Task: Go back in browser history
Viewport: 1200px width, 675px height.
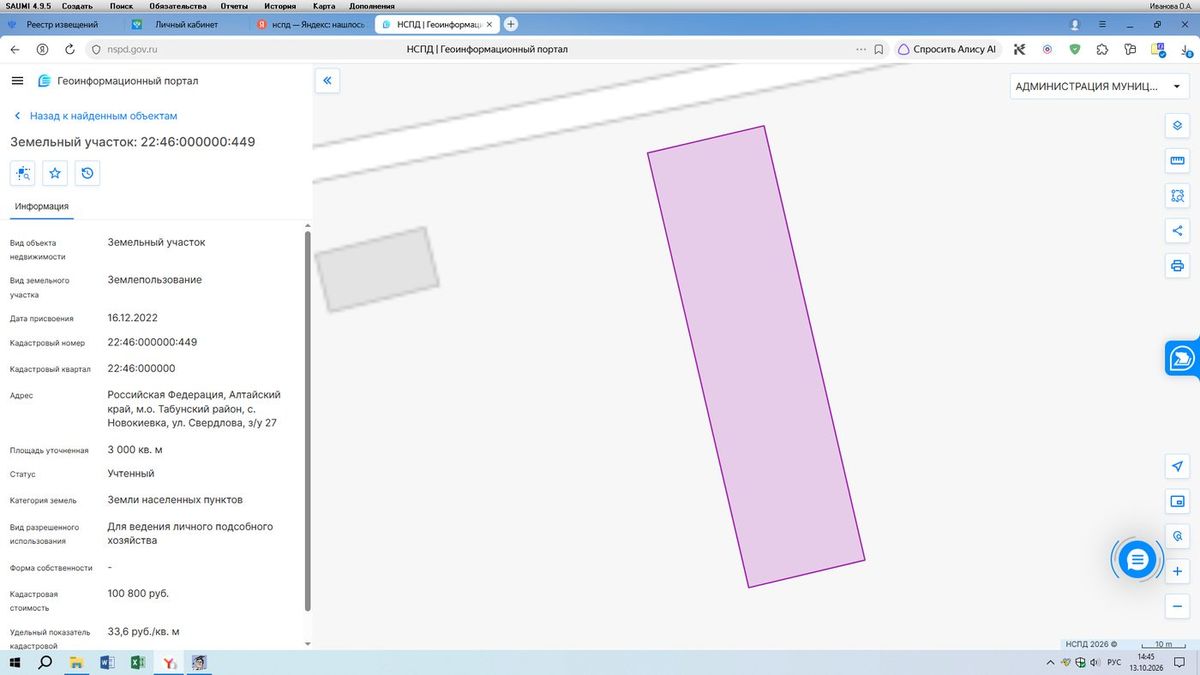Action: 15,49
